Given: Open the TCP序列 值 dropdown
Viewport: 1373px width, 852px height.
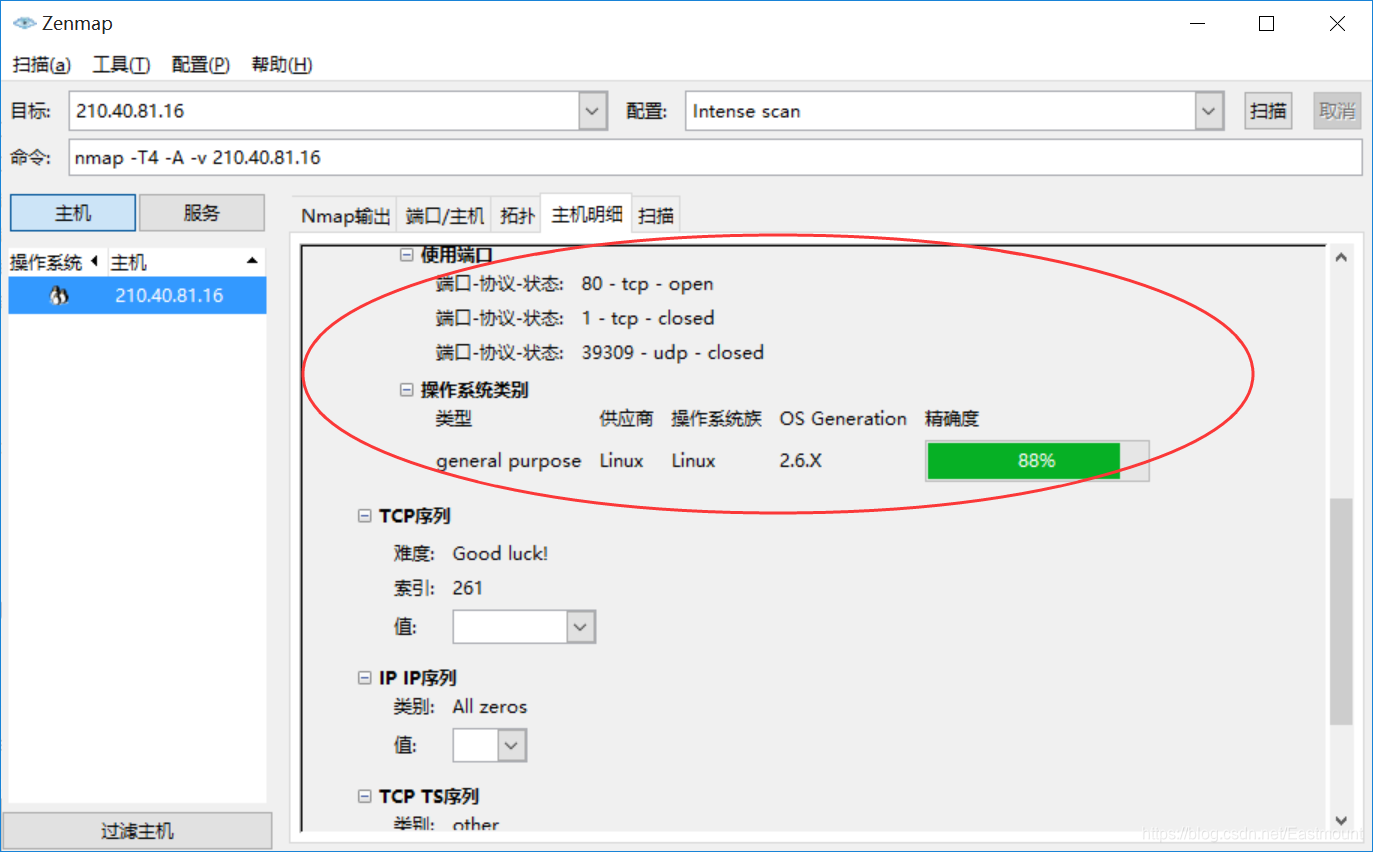Looking at the screenshot, I should (582, 627).
